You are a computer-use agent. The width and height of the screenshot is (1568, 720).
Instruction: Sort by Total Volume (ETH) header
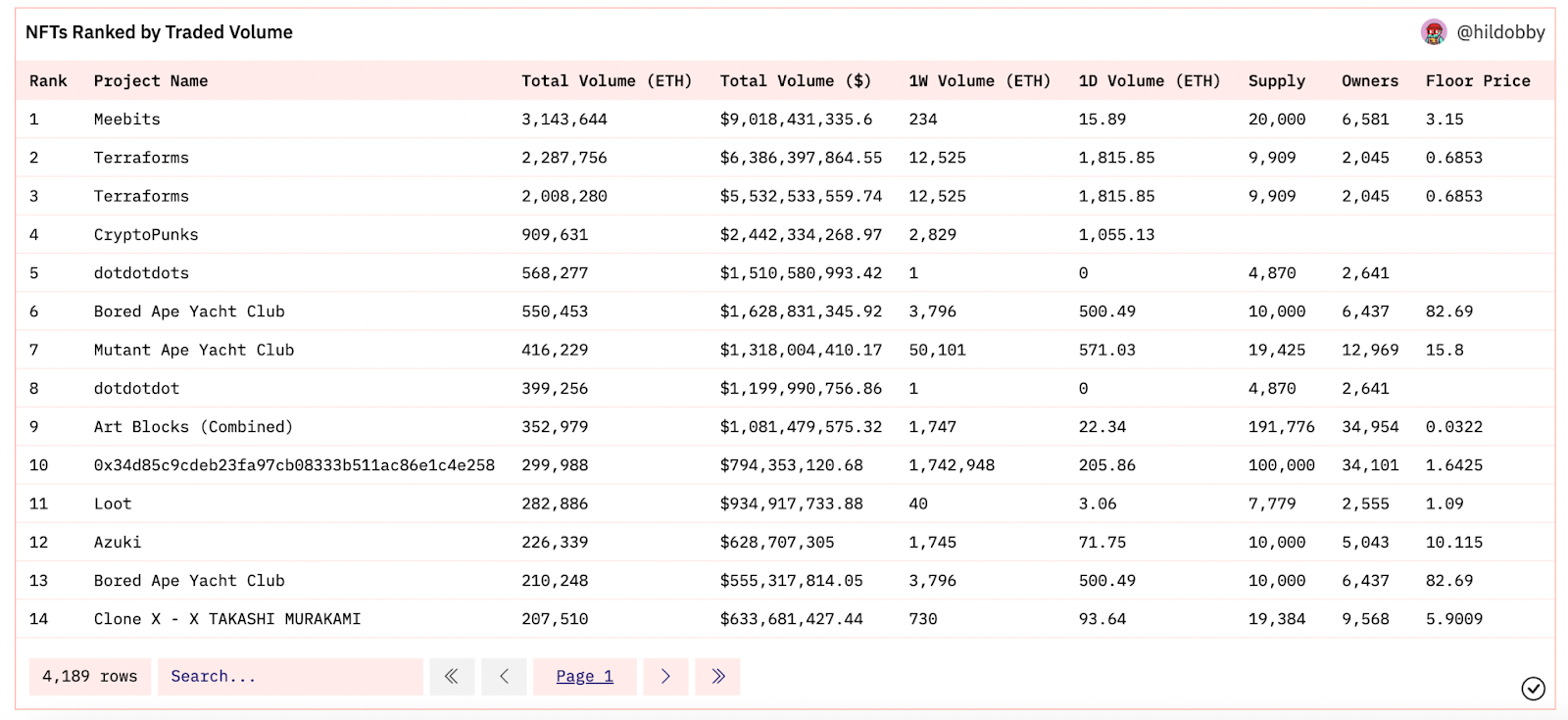(x=607, y=81)
